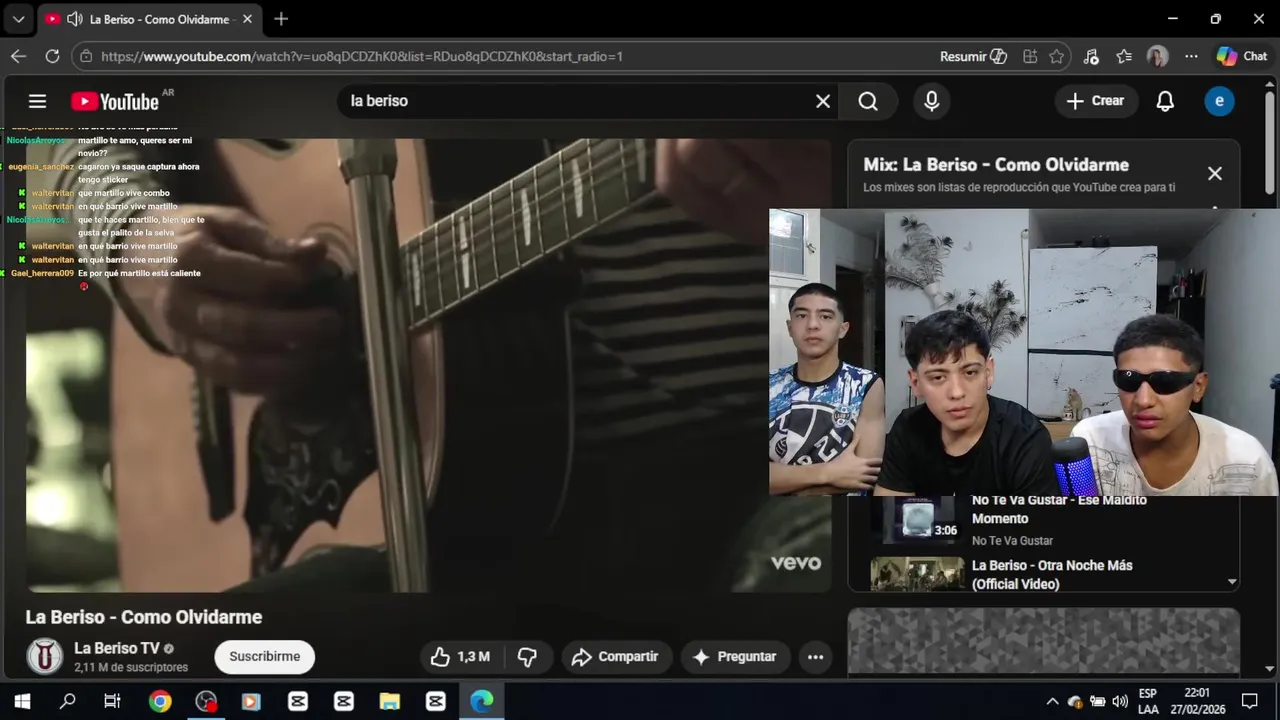Clear the 'la beriso' search text

click(x=823, y=101)
